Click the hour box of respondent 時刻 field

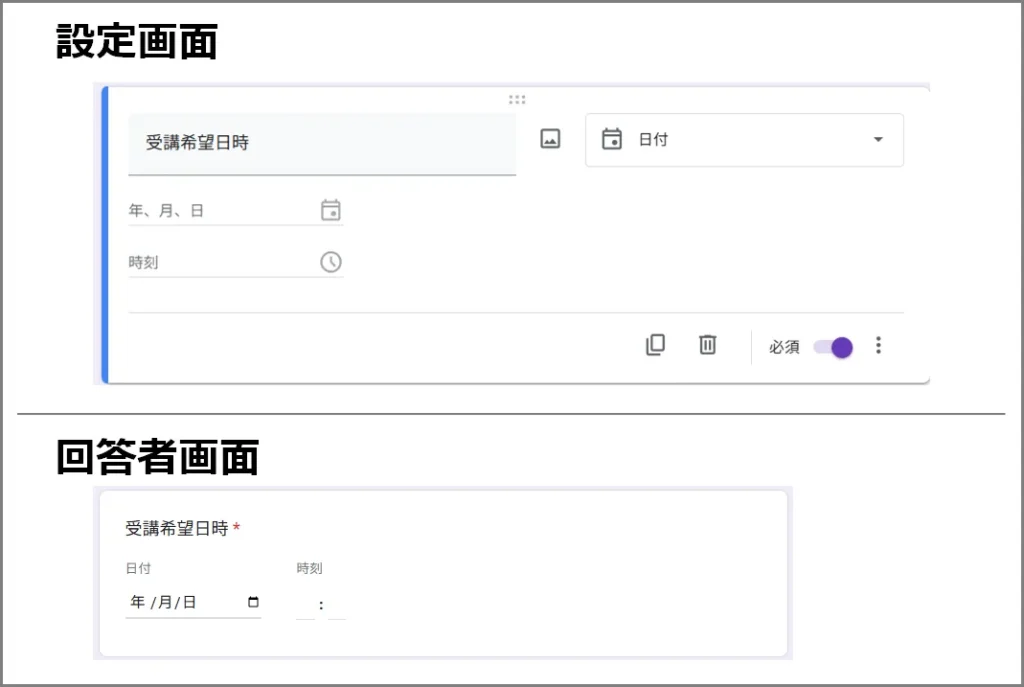pyautogui.click(x=306, y=606)
